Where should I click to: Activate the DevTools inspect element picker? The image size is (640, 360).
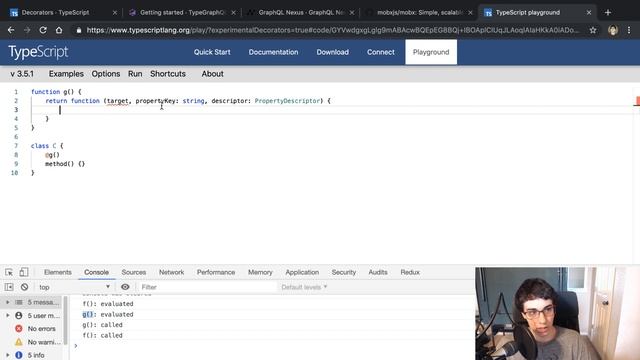point(9,272)
